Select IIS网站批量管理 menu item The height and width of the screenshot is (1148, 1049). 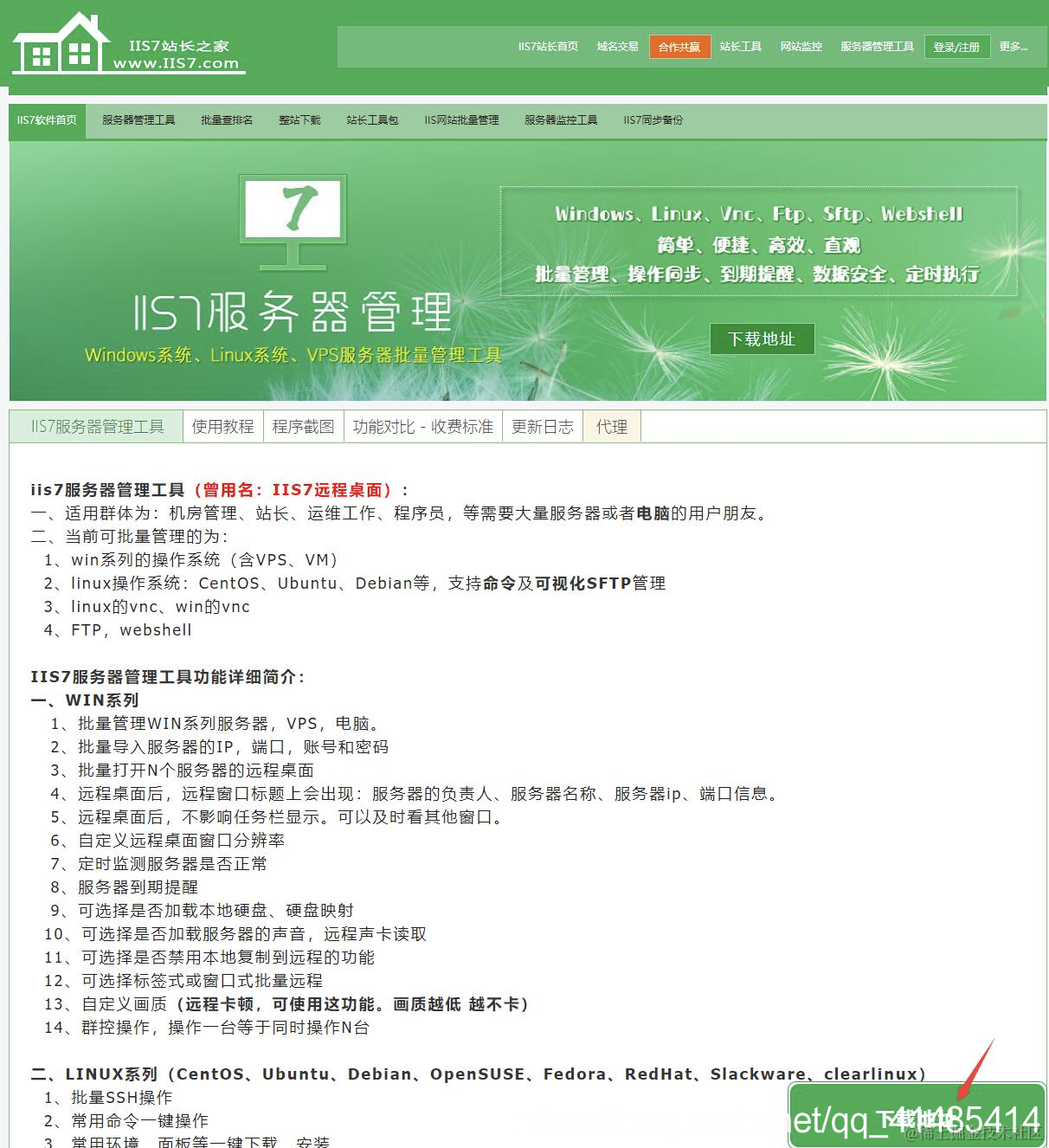click(x=461, y=120)
